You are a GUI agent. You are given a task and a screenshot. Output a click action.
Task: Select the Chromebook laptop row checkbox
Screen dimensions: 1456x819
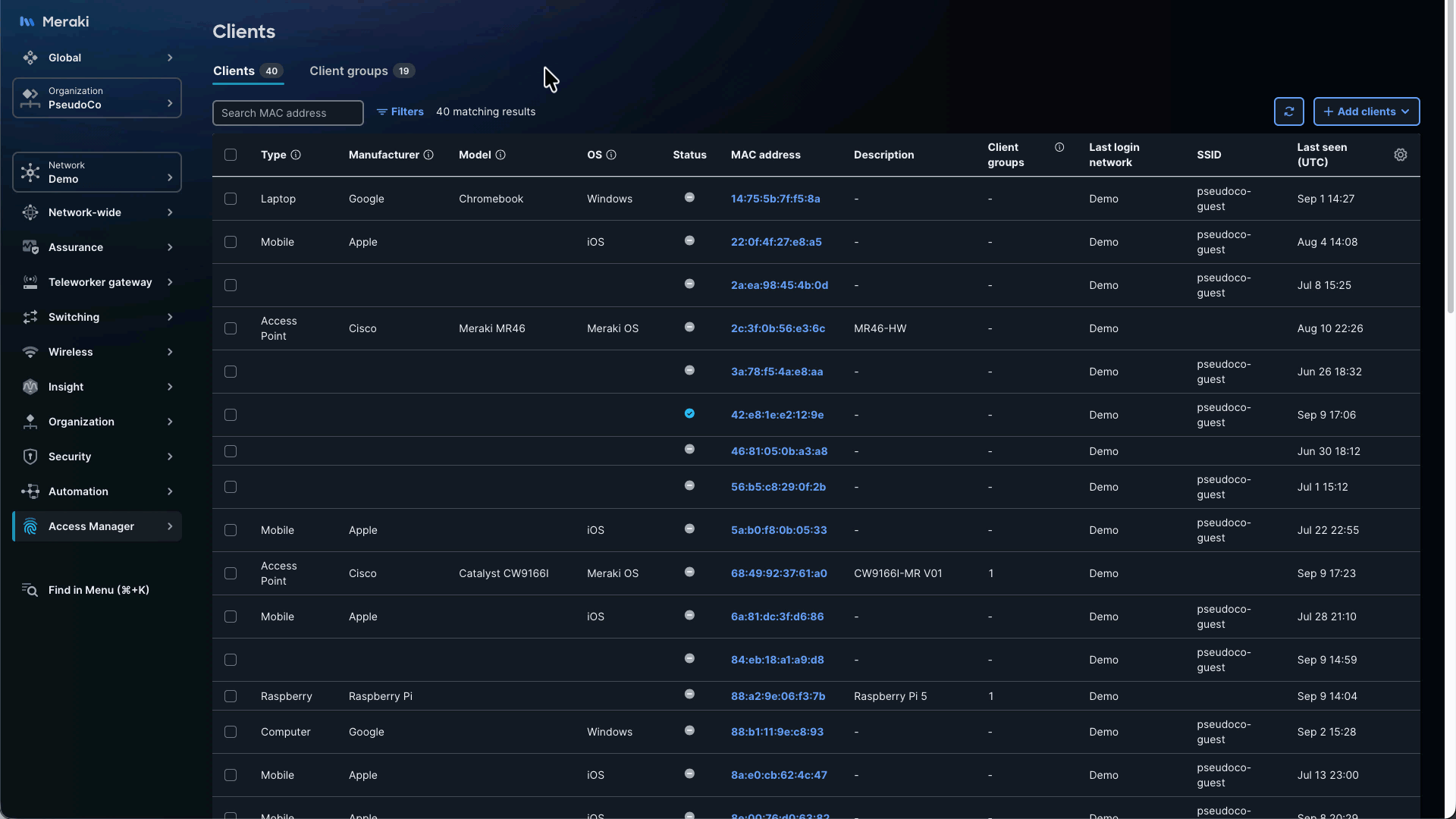[x=231, y=199]
